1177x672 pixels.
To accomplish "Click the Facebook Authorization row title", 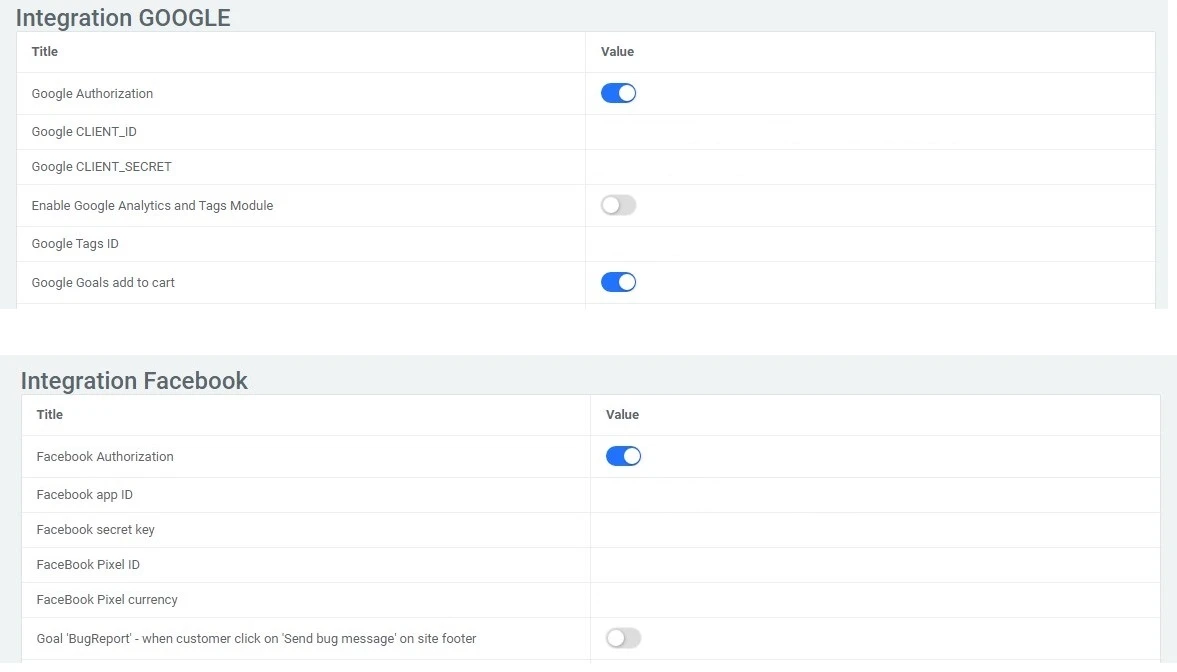I will pyautogui.click(x=104, y=456).
